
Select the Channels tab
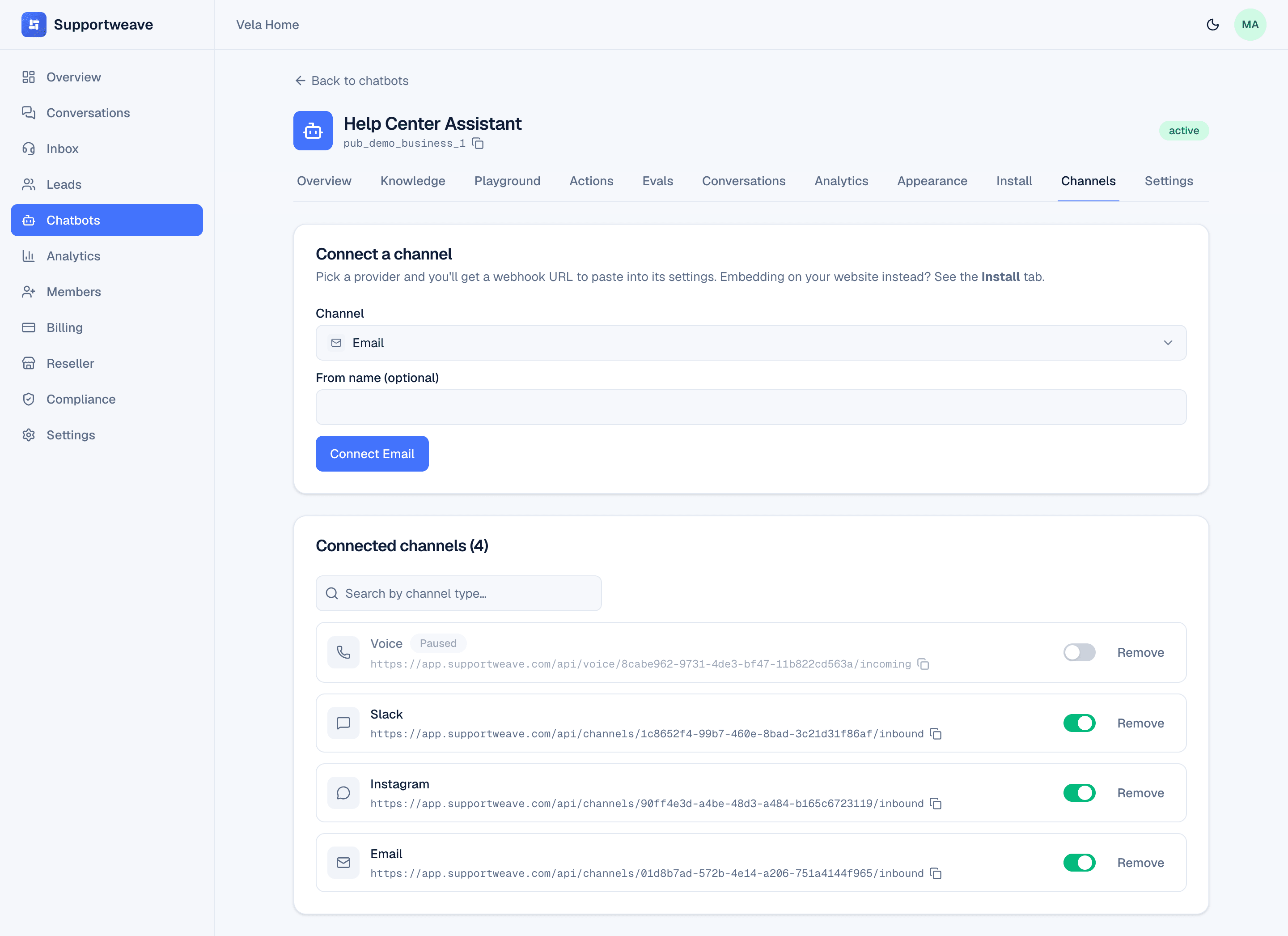click(1088, 181)
